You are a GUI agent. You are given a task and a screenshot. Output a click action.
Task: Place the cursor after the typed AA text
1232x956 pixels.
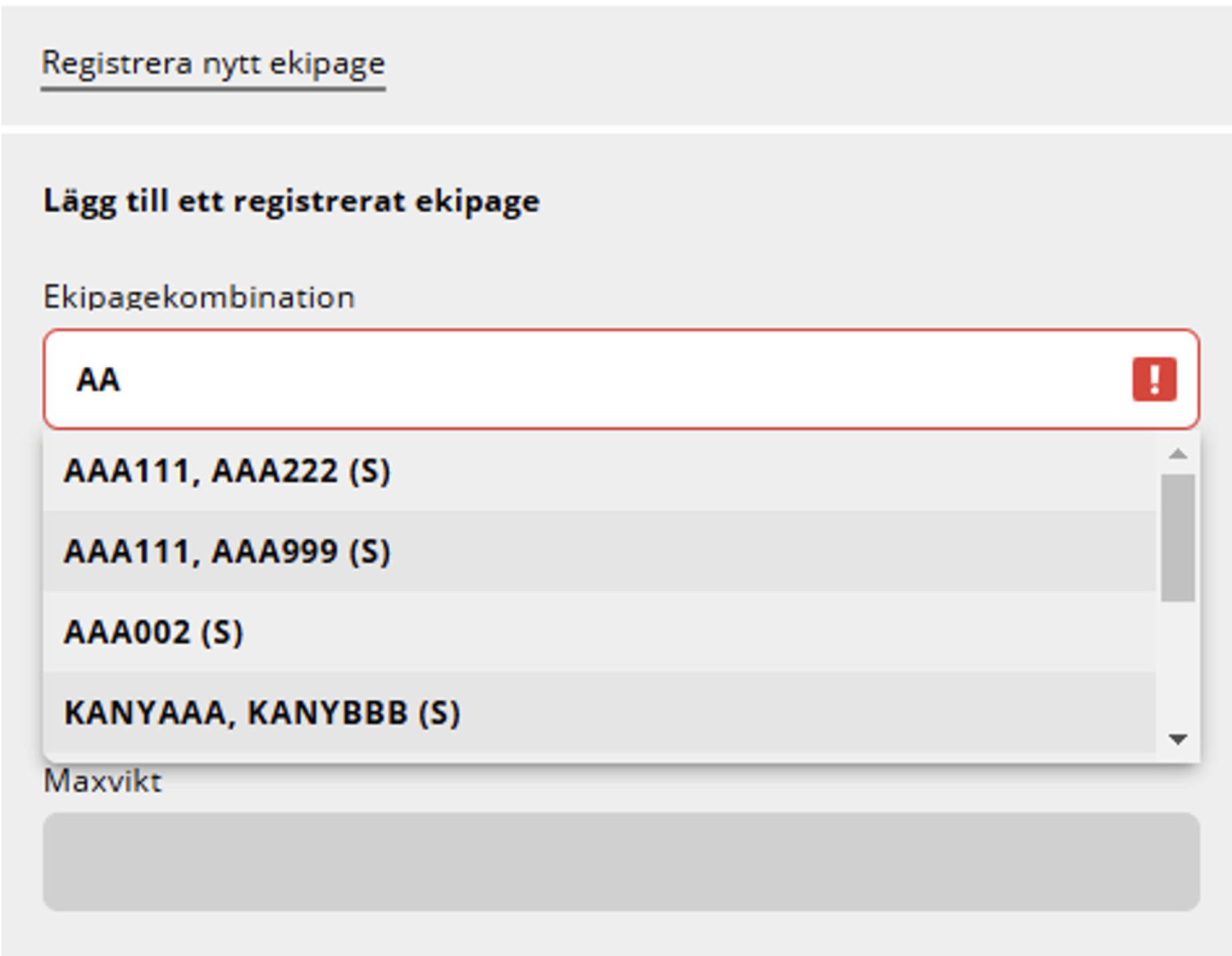coord(123,380)
